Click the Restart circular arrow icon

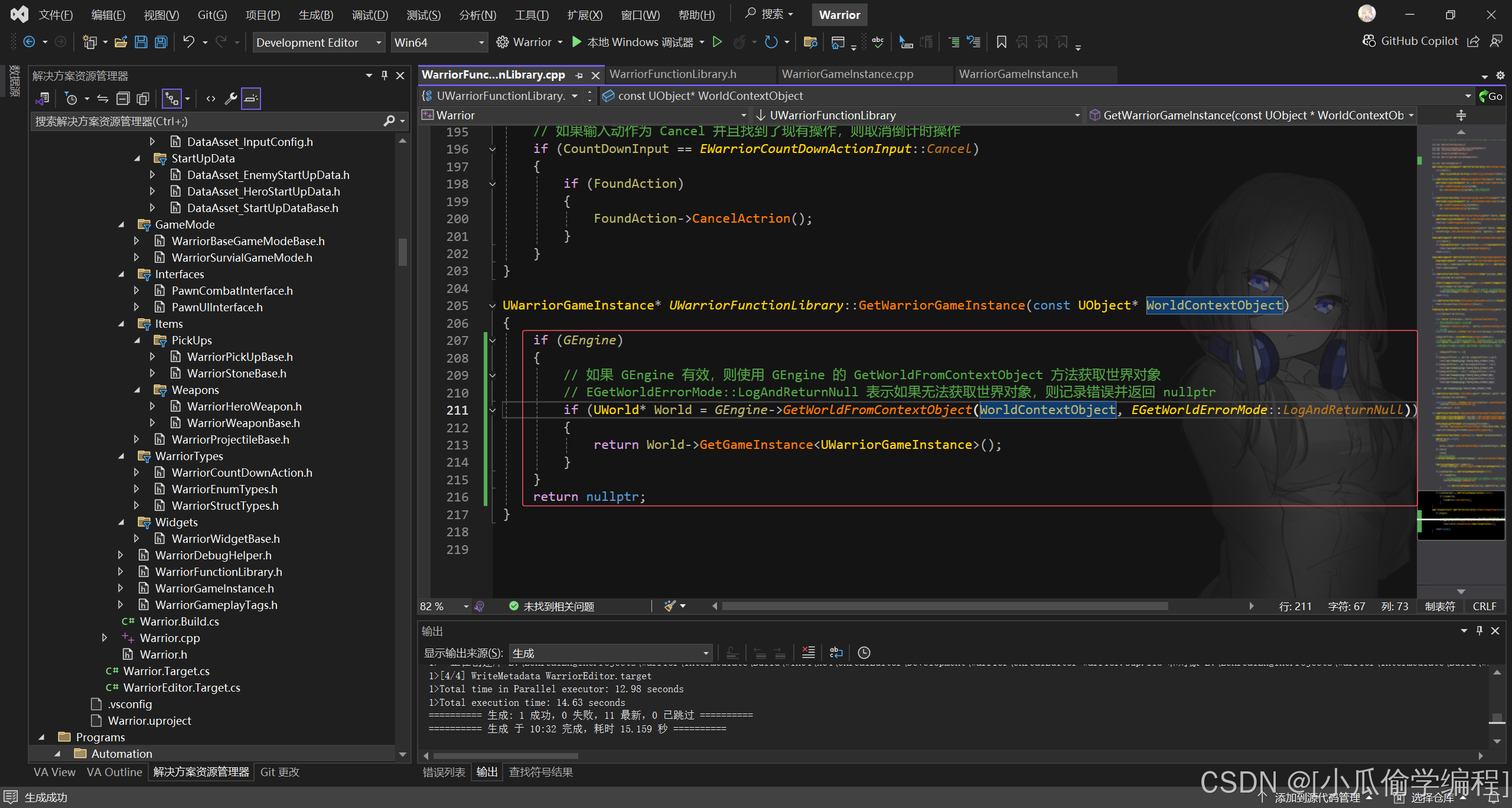771,42
